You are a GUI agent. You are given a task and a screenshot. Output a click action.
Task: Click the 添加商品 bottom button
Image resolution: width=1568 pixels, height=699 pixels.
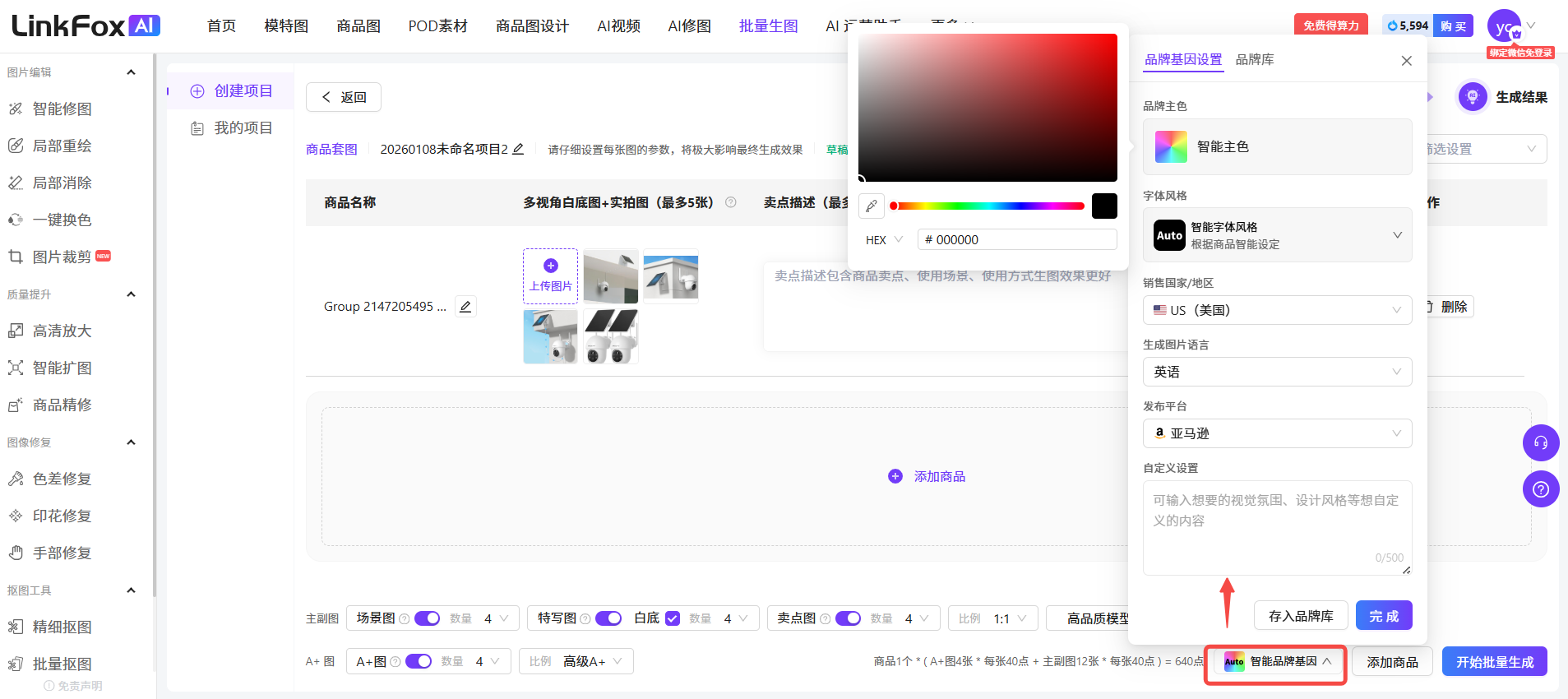[1392, 662]
